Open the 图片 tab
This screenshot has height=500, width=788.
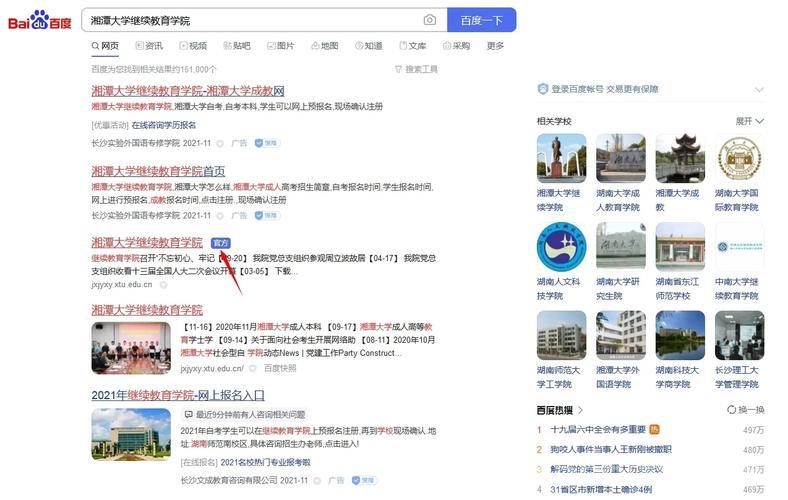(x=281, y=46)
